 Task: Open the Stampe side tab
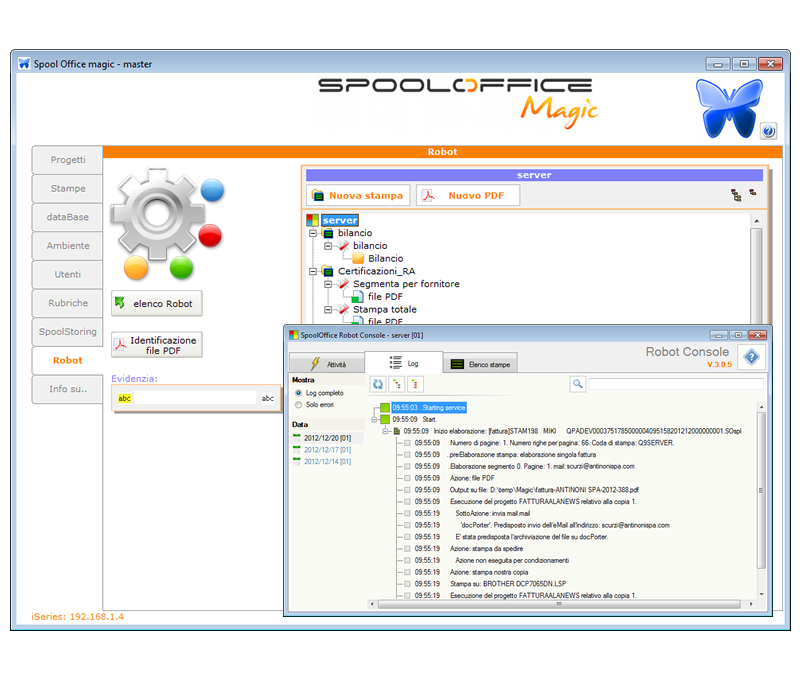[x=67, y=189]
